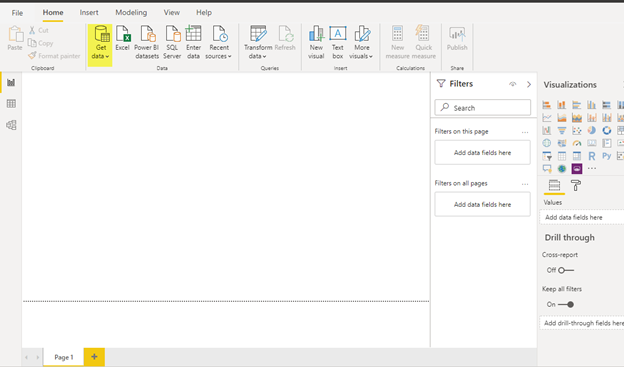Image resolution: width=624 pixels, height=367 pixels.
Task: Select Map visual globe icon
Action: tap(547, 143)
